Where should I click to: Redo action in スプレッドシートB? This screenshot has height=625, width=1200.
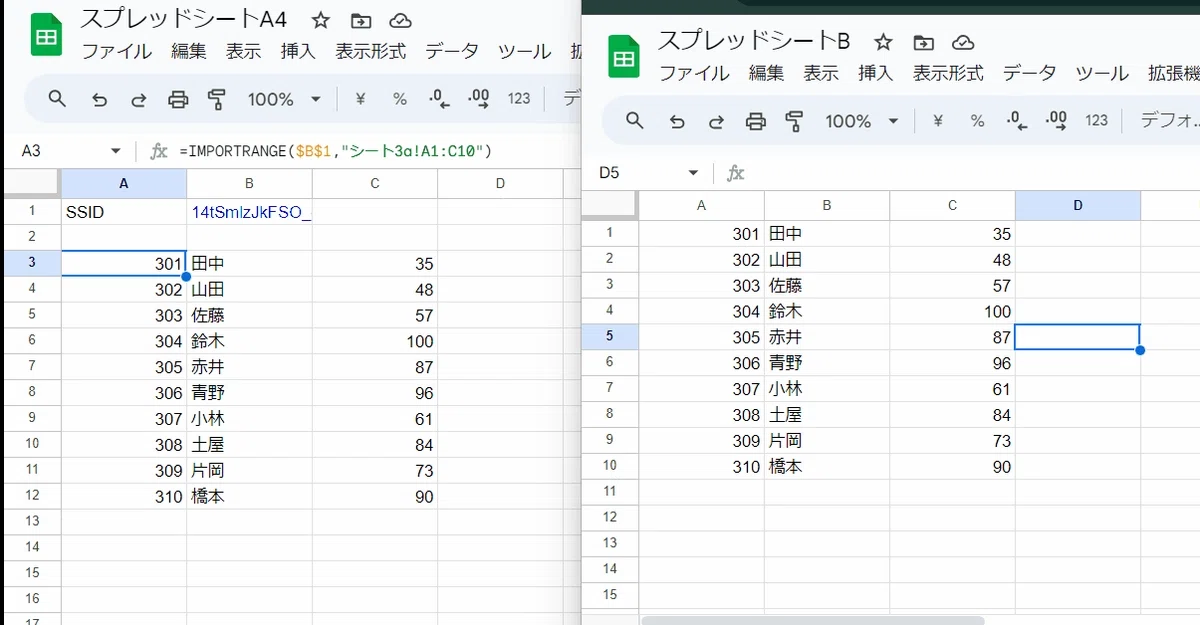[x=716, y=121]
